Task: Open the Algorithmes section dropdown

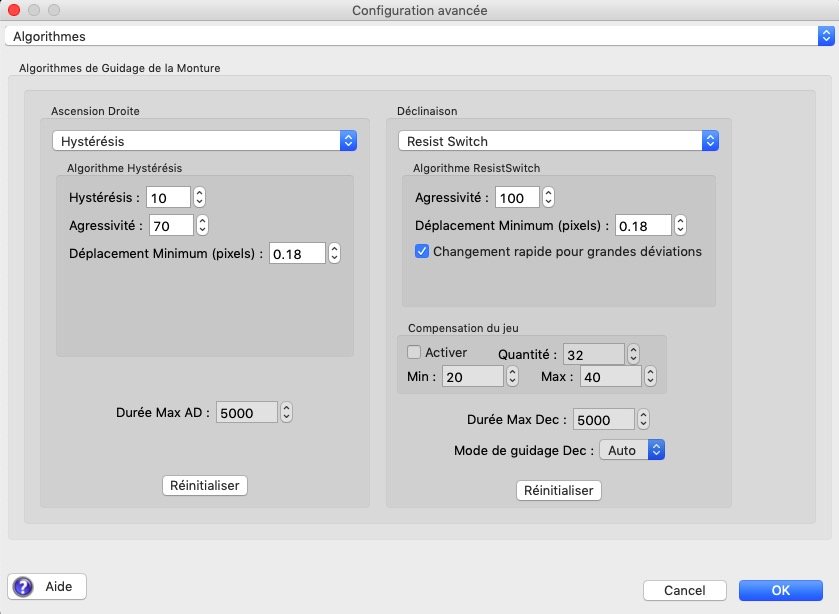Action: coord(420,36)
